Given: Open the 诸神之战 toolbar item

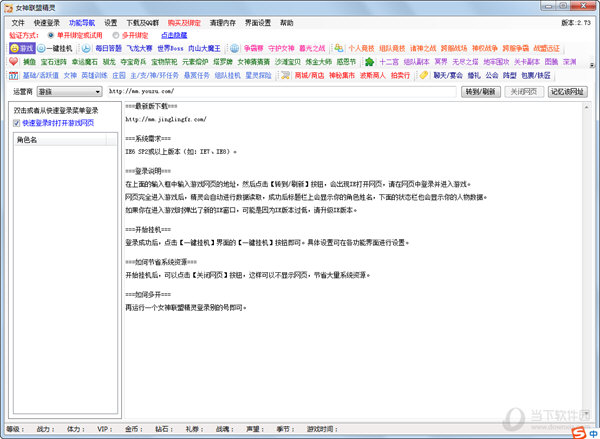Looking at the screenshot, I should pos(423,49).
